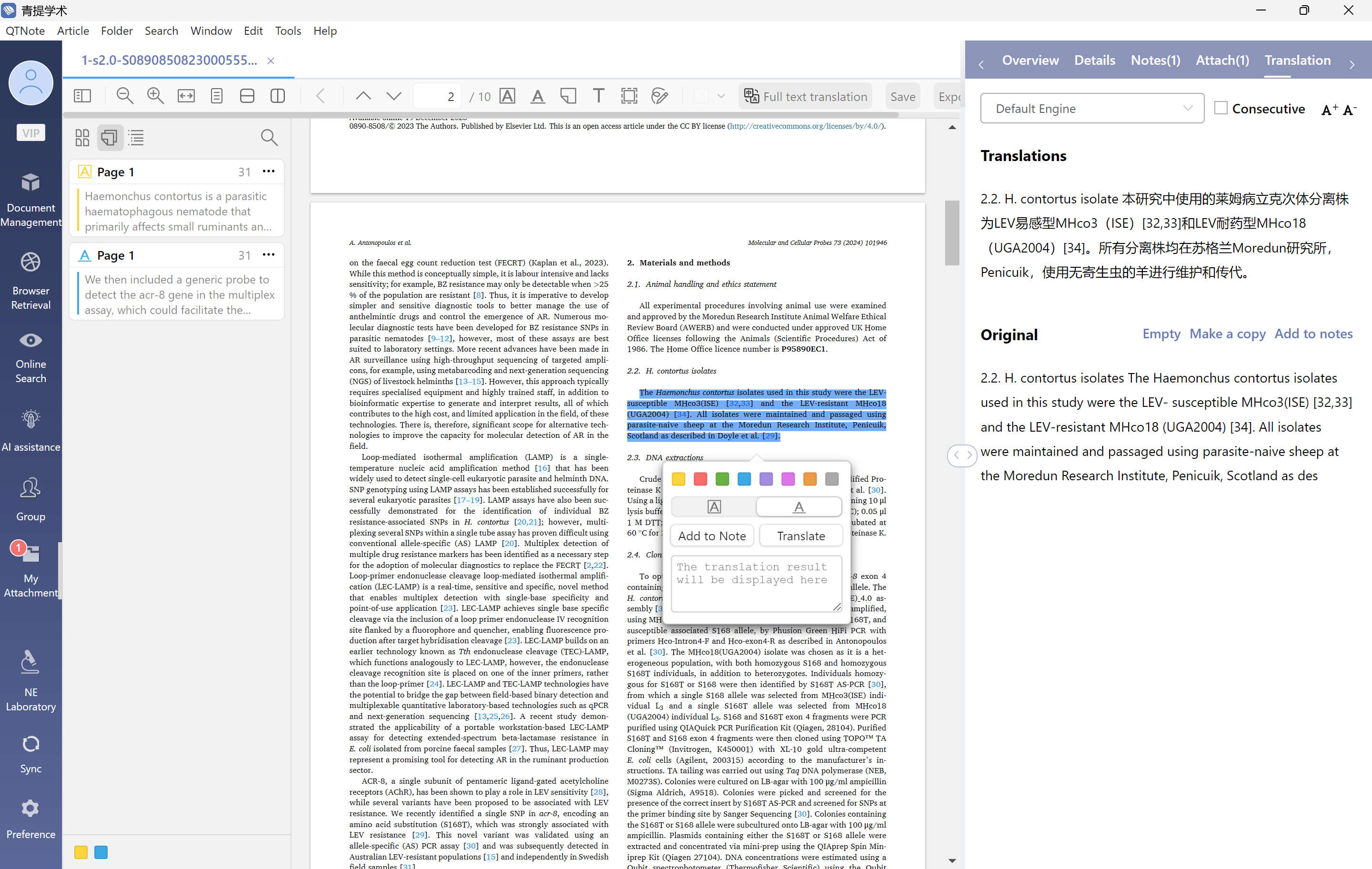
Task: Select the highlight text tool
Action: (507, 96)
